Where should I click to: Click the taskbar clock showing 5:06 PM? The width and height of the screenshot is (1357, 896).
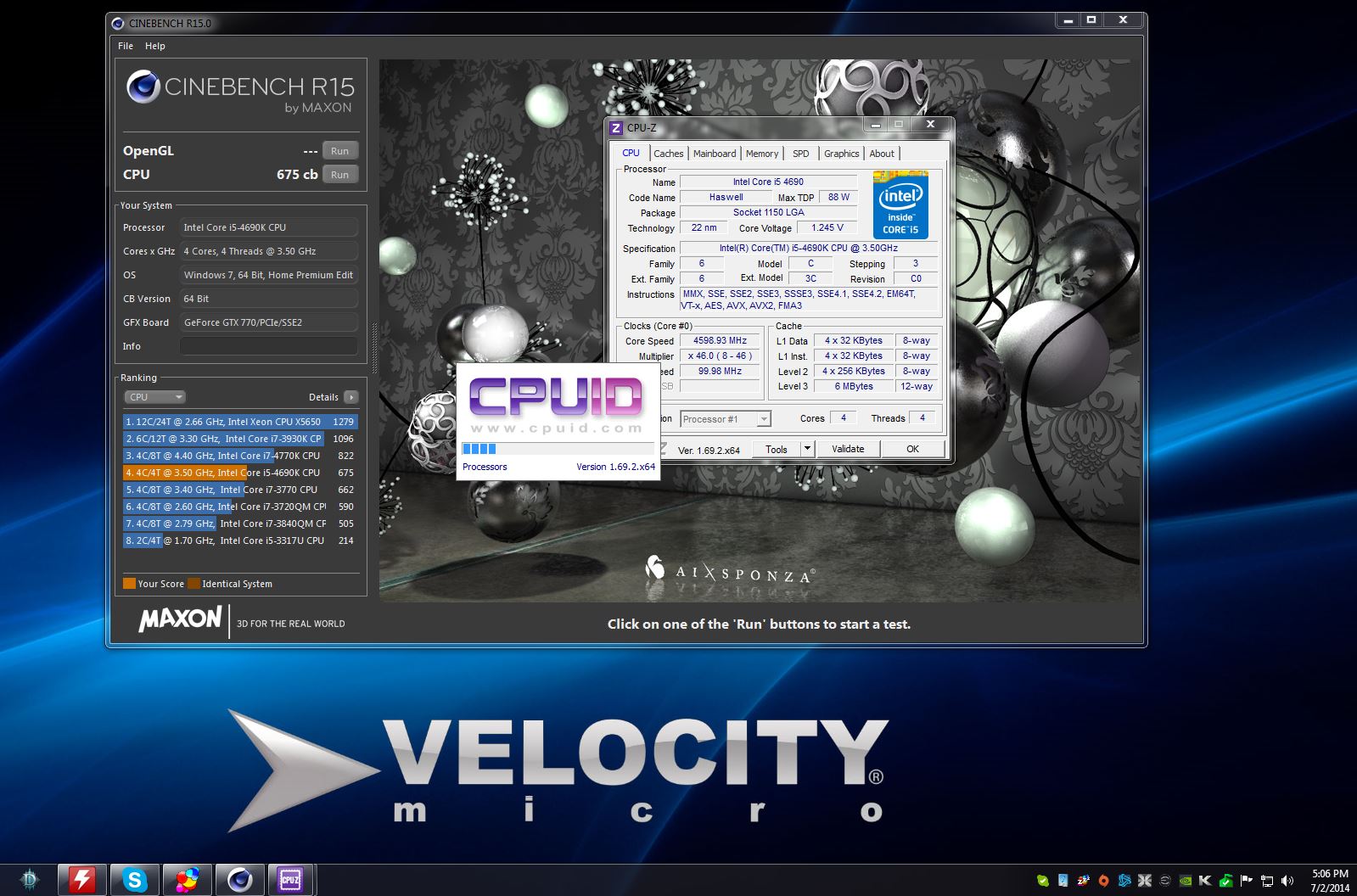coord(1330,881)
